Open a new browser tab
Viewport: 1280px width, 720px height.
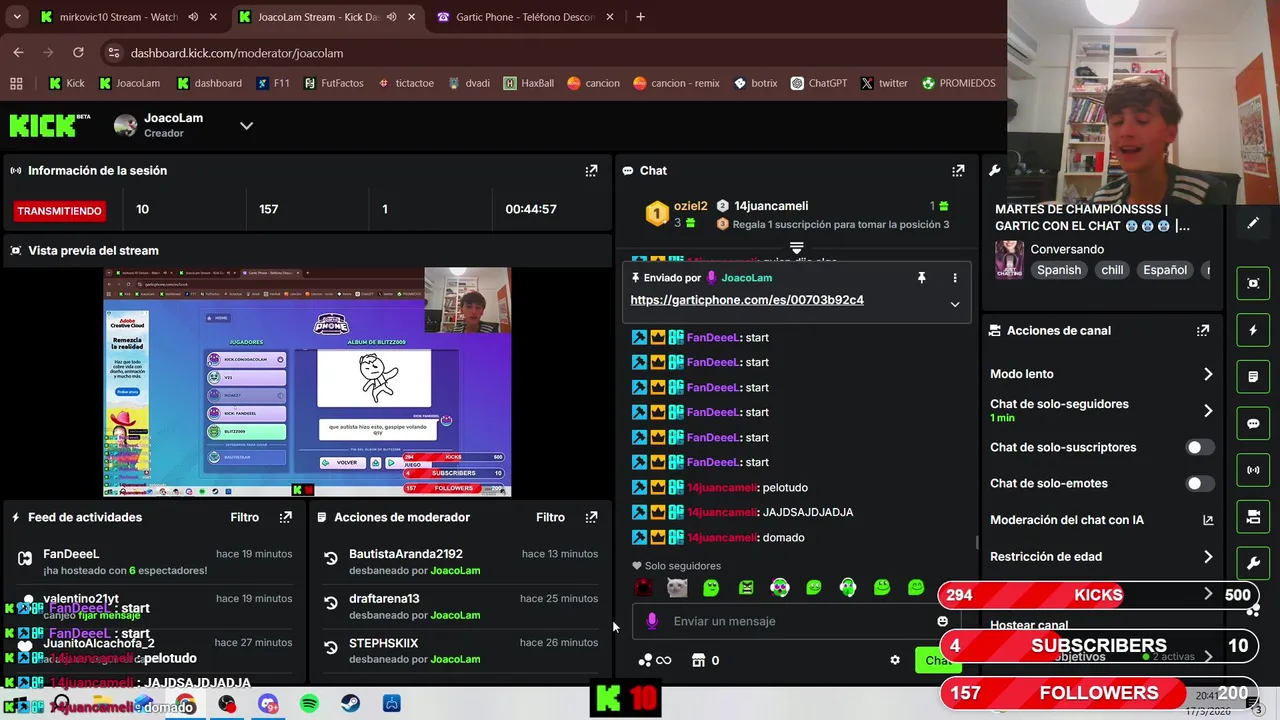[x=640, y=17]
